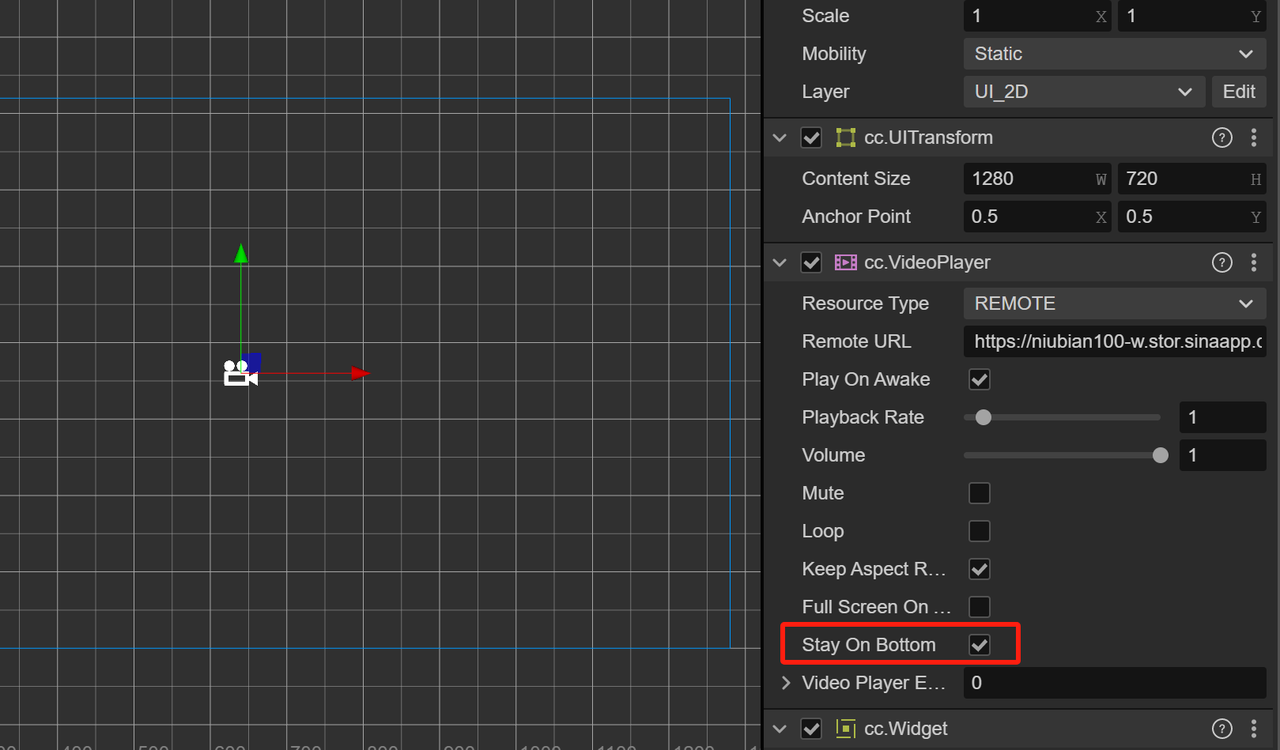
Task: Open cc.VideoPlayer more options menu
Action: (1254, 263)
